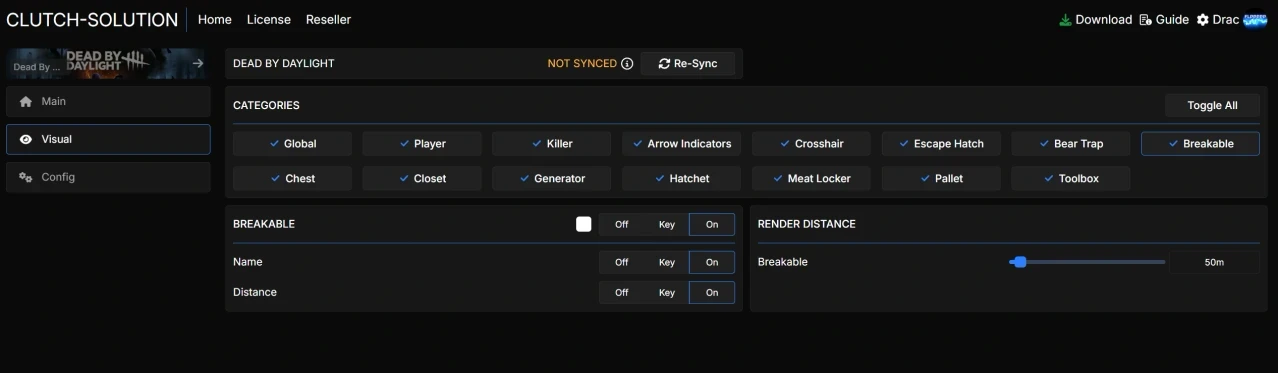Open the Dead By Daylight game selector
The image size is (1278, 373).
click(x=106, y=64)
